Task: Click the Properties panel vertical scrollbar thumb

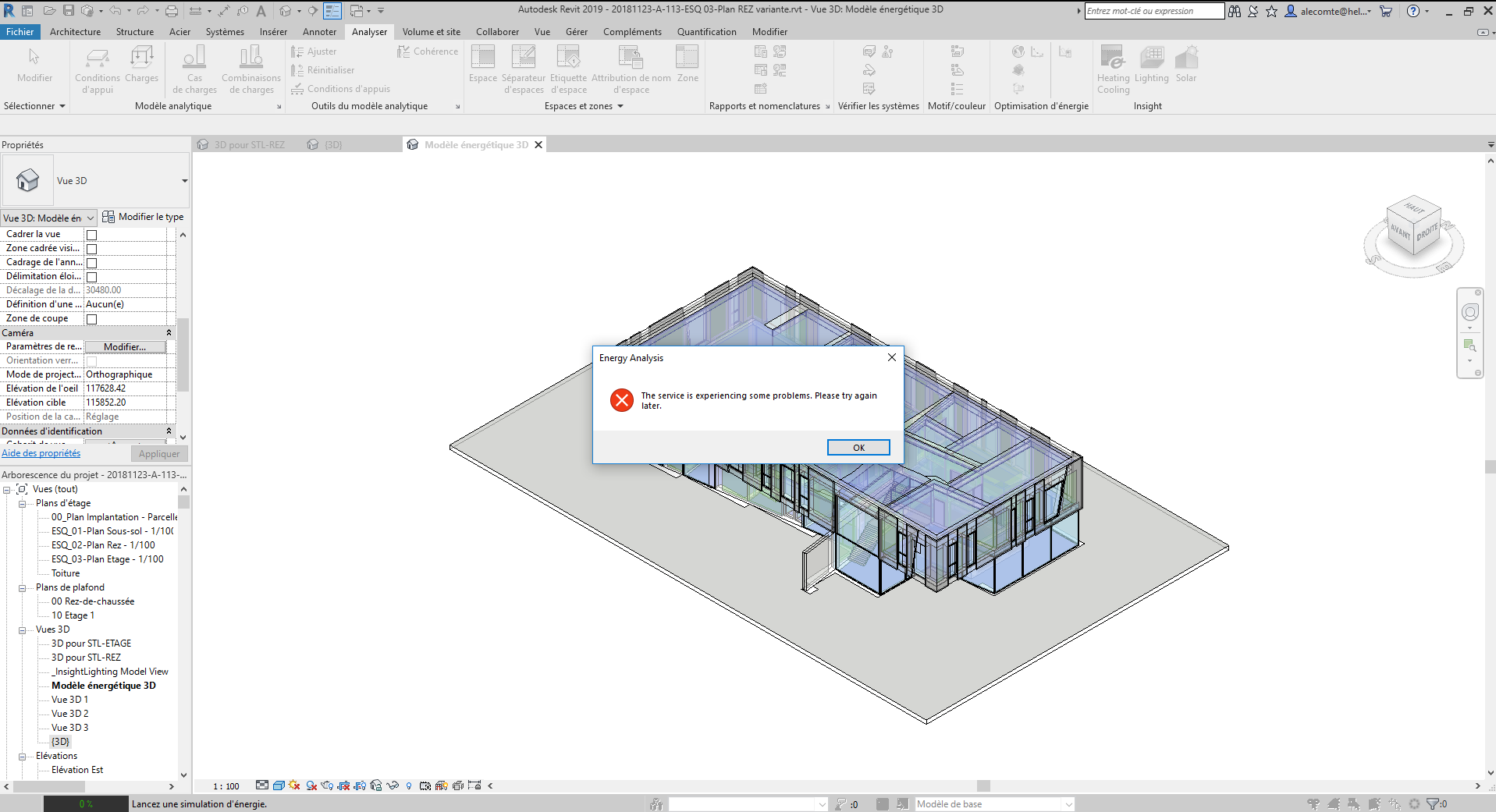Action: pos(183,355)
